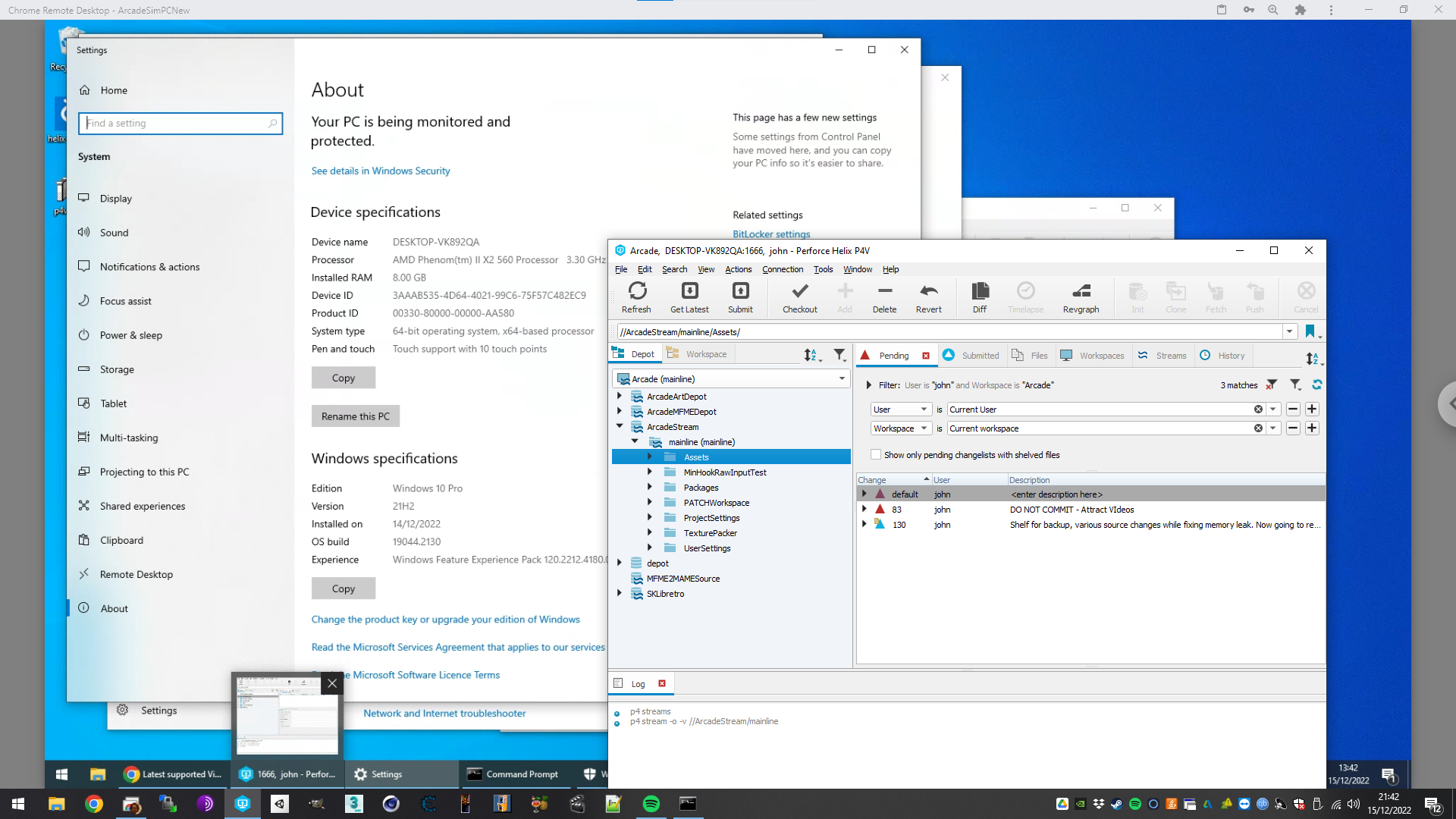Viewport: 1456px width, 819px height.
Task: Click the Get Latest toolbar icon
Action: coord(689,291)
